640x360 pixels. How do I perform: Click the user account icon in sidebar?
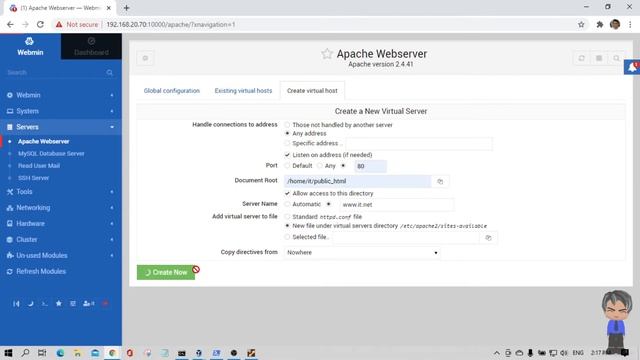(x=89, y=304)
